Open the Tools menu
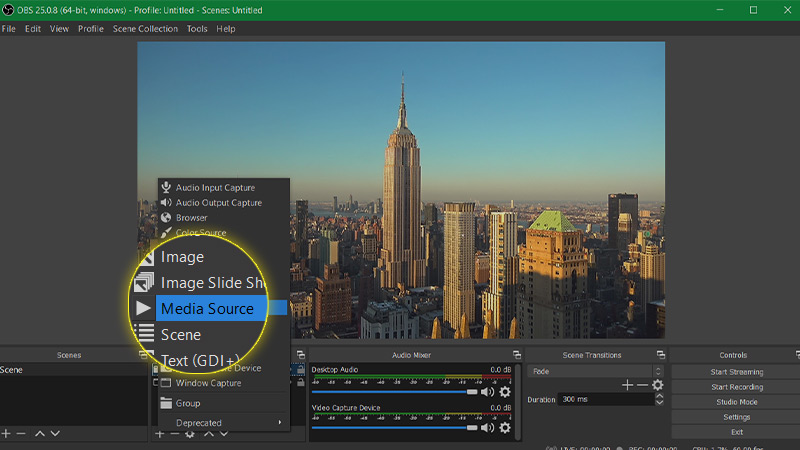 tap(197, 29)
